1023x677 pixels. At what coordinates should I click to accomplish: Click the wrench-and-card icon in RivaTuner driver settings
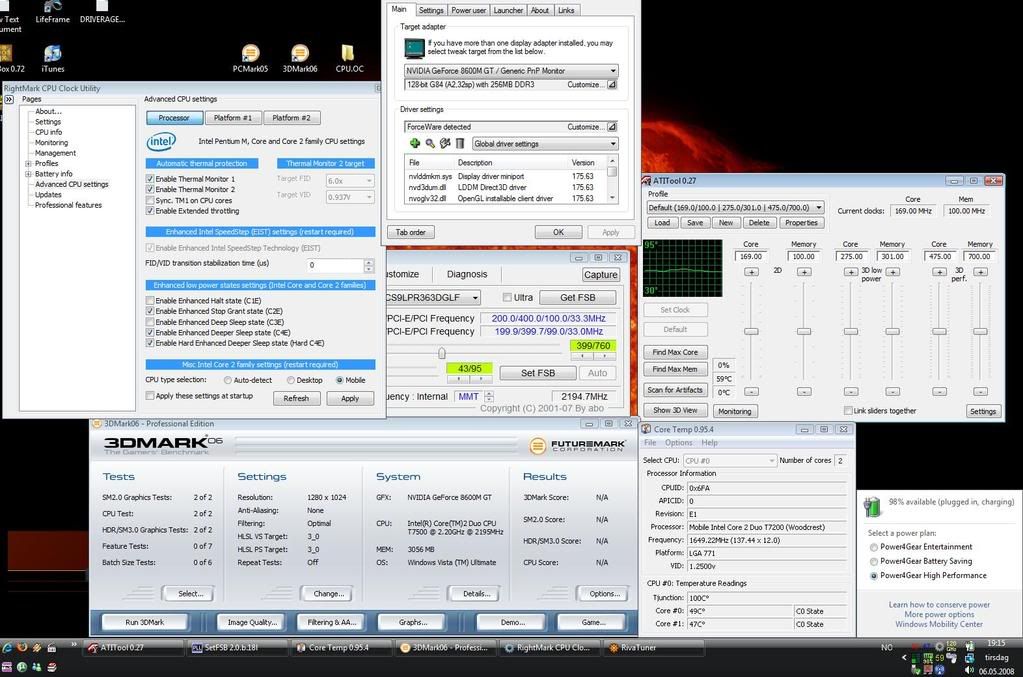pos(445,143)
